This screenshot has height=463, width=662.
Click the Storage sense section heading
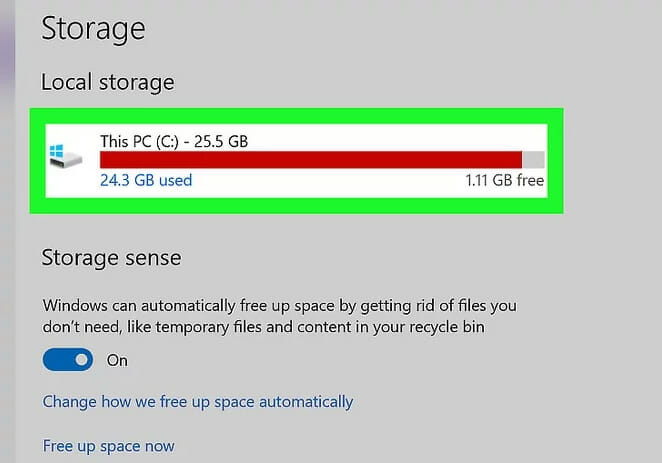pyautogui.click(x=111, y=258)
